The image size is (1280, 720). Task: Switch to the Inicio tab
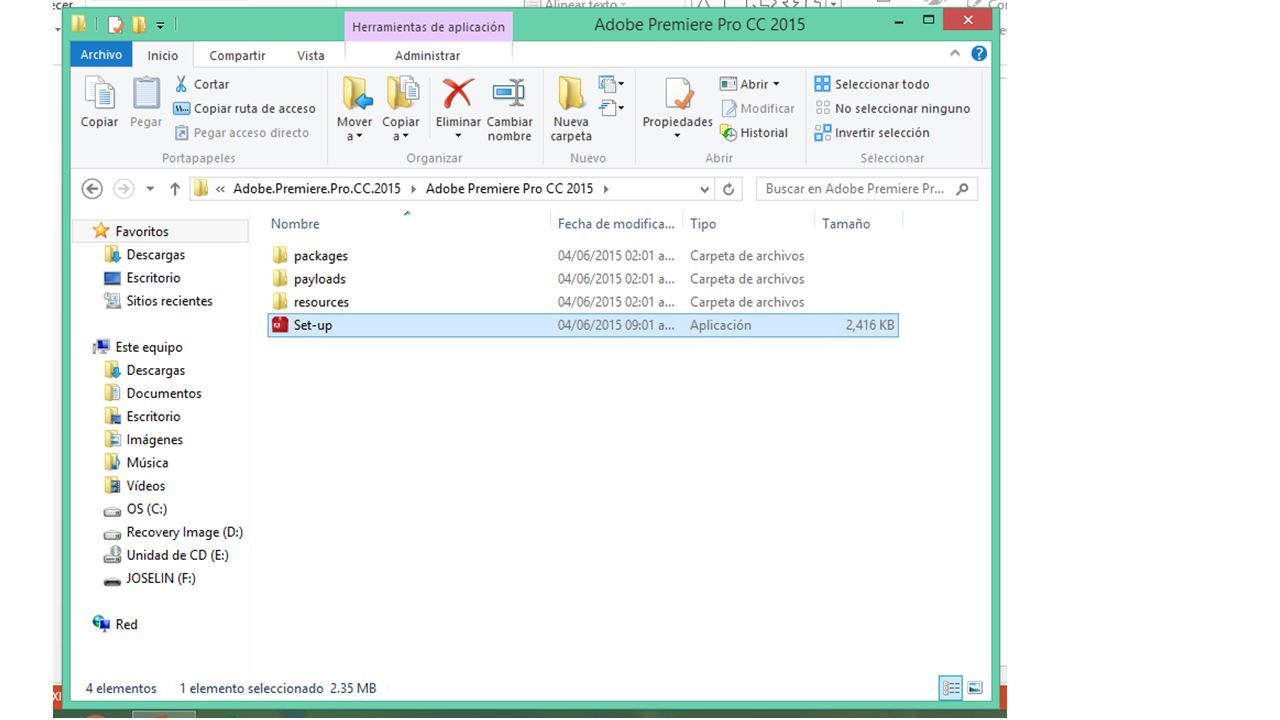tap(163, 55)
